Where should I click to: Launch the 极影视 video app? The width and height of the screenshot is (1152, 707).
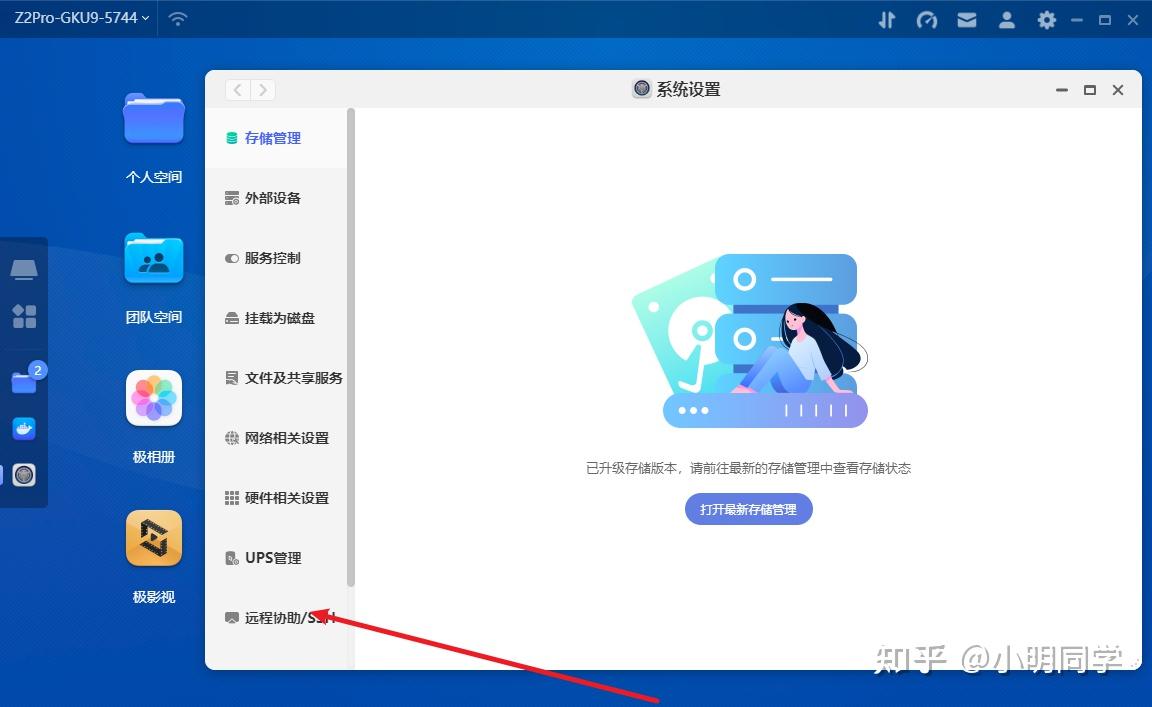(154, 539)
